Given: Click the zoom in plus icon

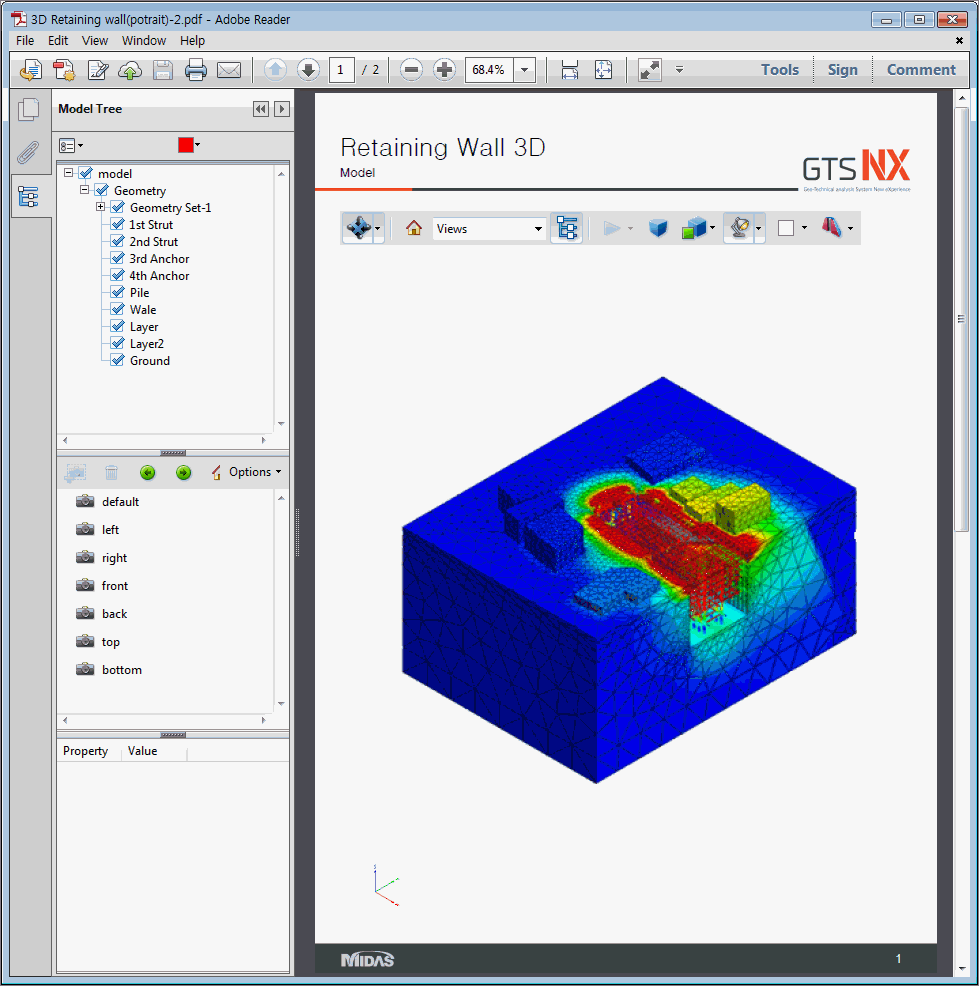Looking at the screenshot, I should point(445,70).
